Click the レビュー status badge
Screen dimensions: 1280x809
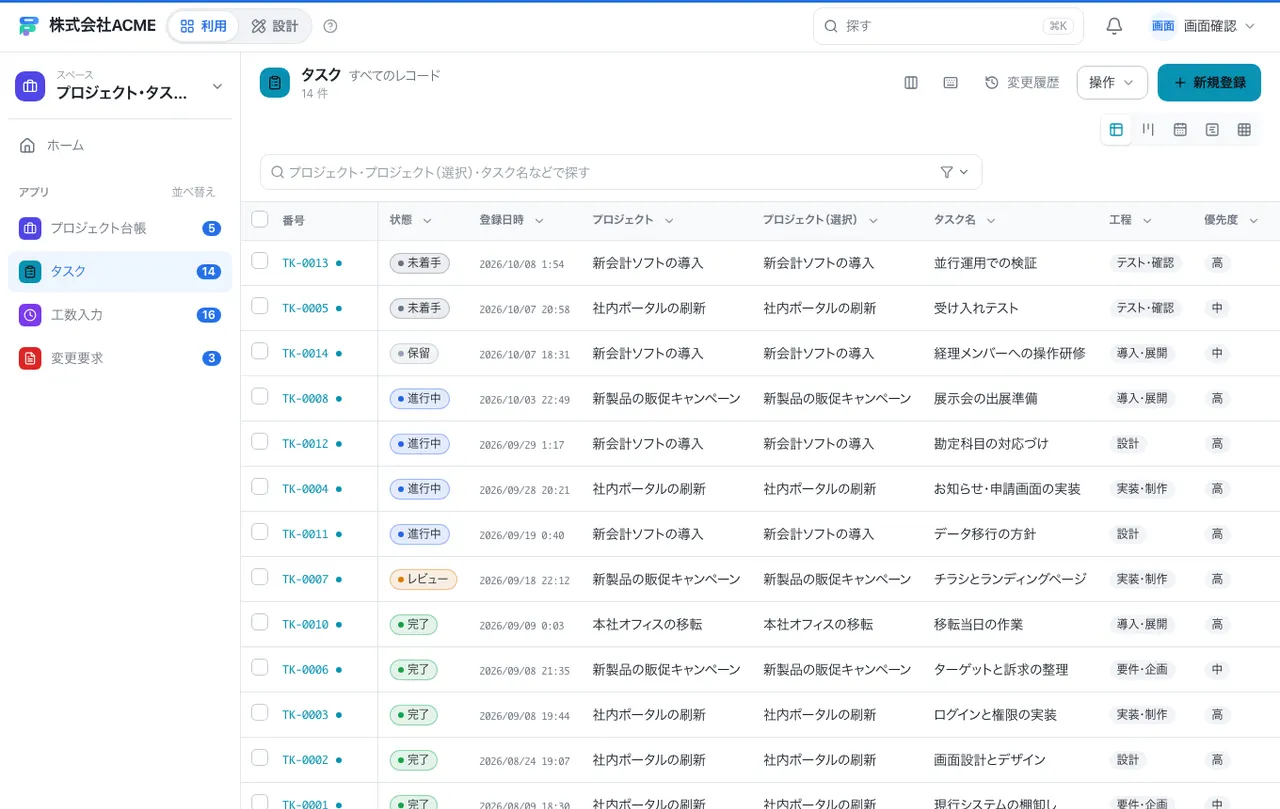pyautogui.click(x=423, y=579)
